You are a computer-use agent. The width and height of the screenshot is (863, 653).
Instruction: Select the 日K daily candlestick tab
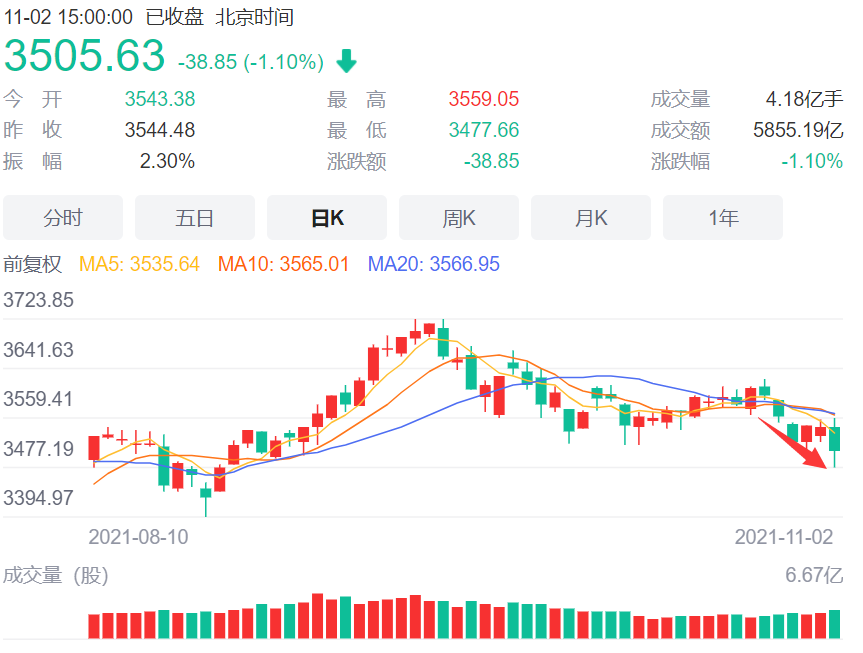pos(327,218)
